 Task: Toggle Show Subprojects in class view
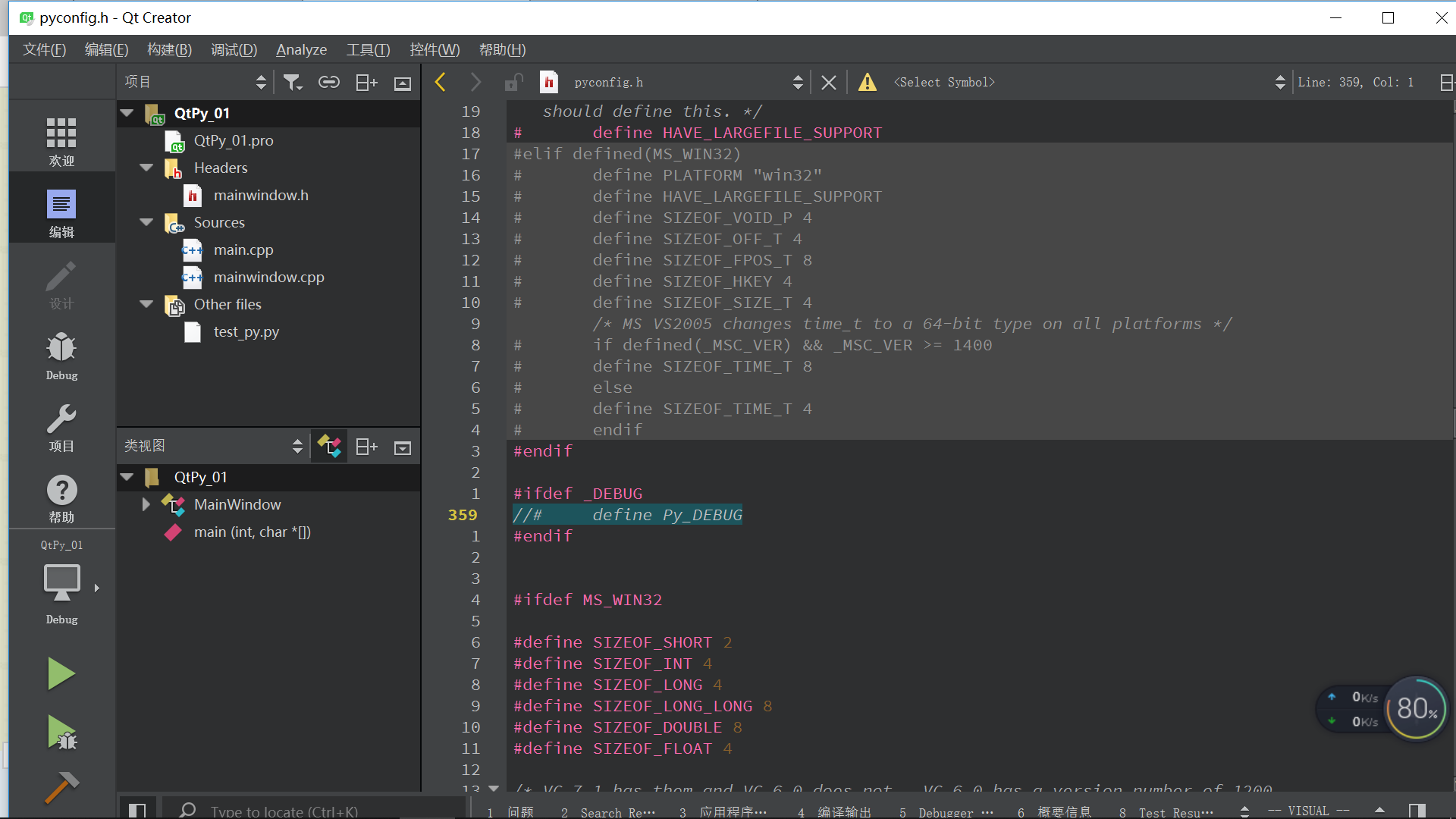pos(329,447)
